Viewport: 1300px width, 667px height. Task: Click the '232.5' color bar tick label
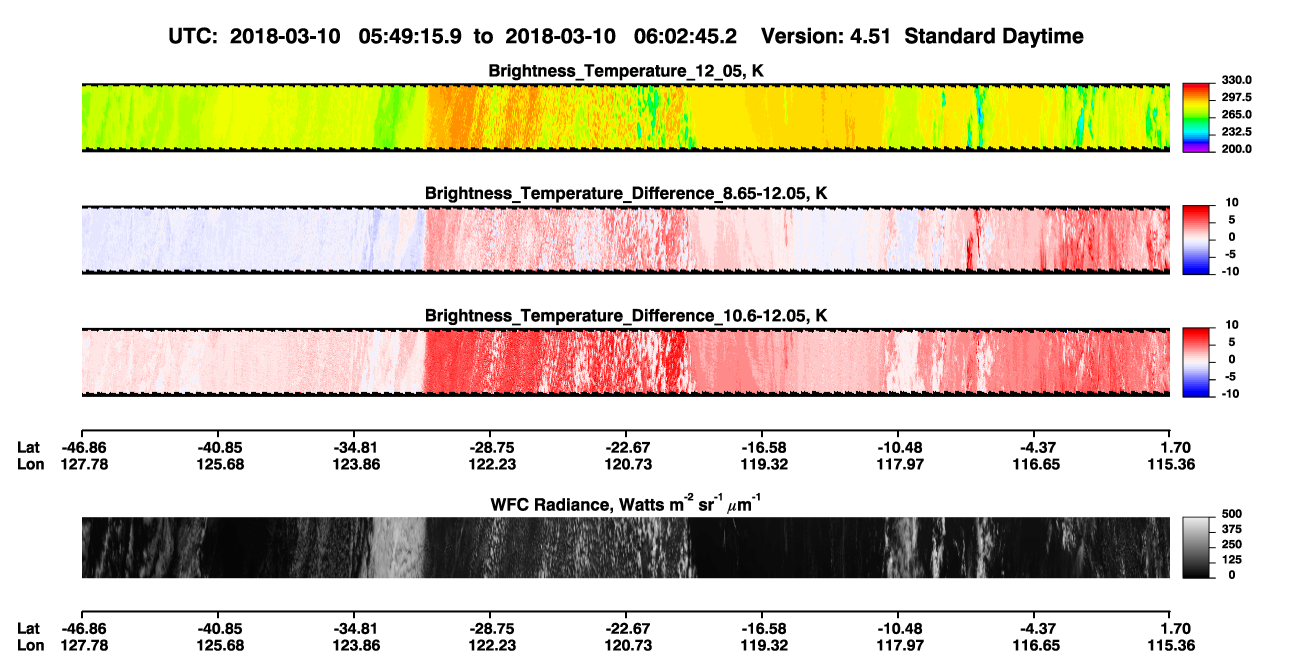coord(1236,131)
